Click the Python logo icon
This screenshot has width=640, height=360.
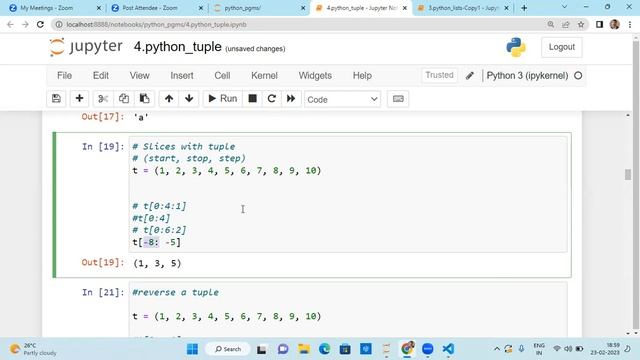point(516,47)
